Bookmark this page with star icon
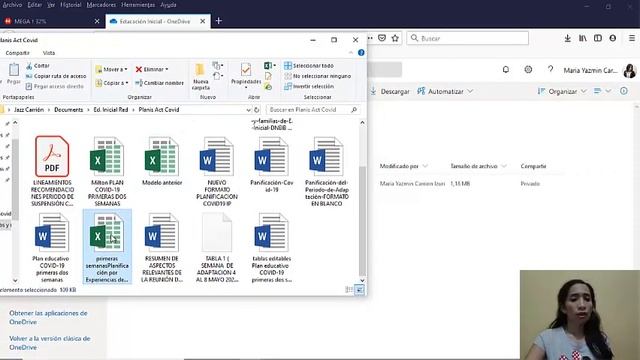640x360 pixels. pyautogui.click(x=395, y=38)
